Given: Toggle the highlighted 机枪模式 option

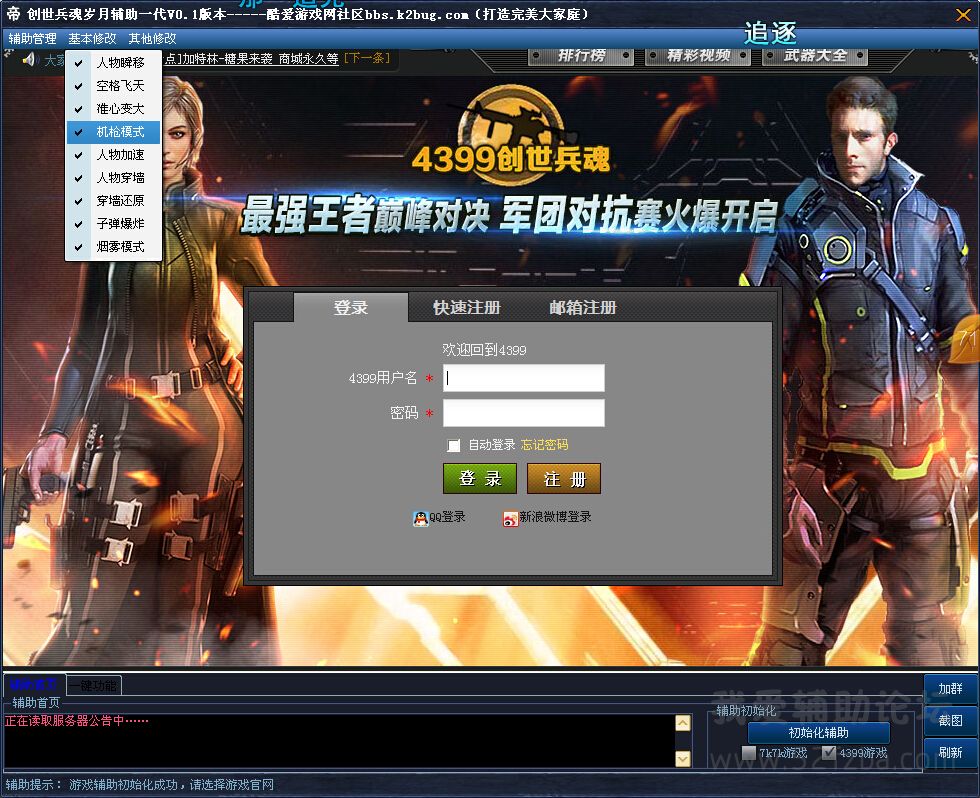Looking at the screenshot, I should (x=113, y=132).
